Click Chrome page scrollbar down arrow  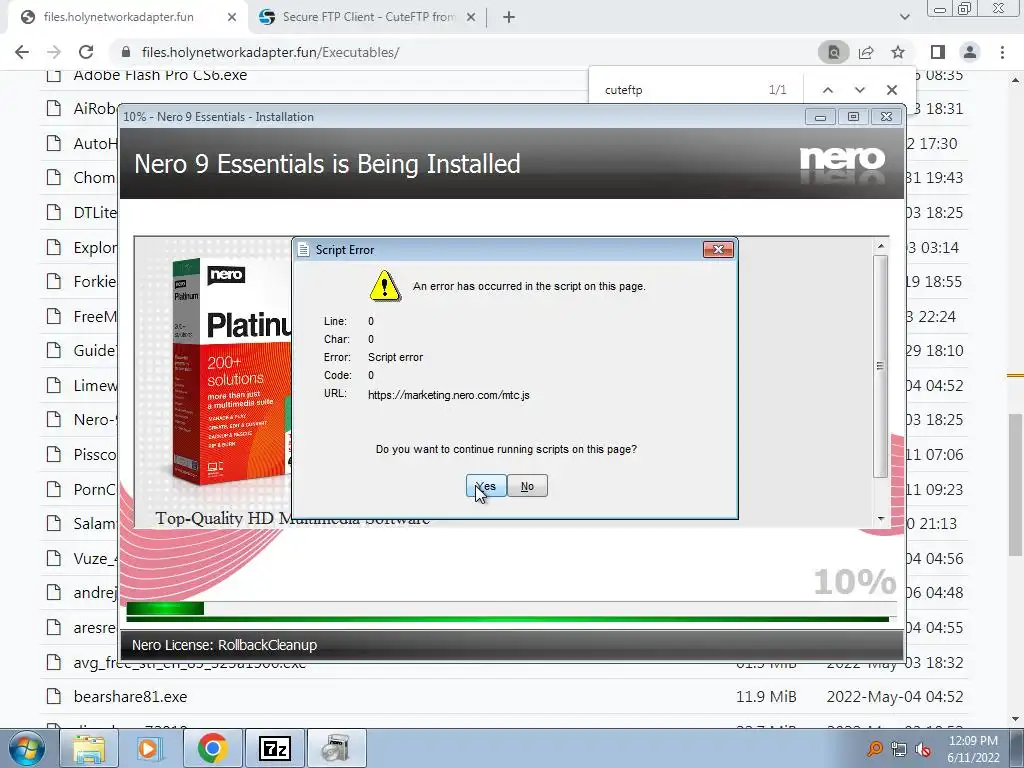point(1015,720)
